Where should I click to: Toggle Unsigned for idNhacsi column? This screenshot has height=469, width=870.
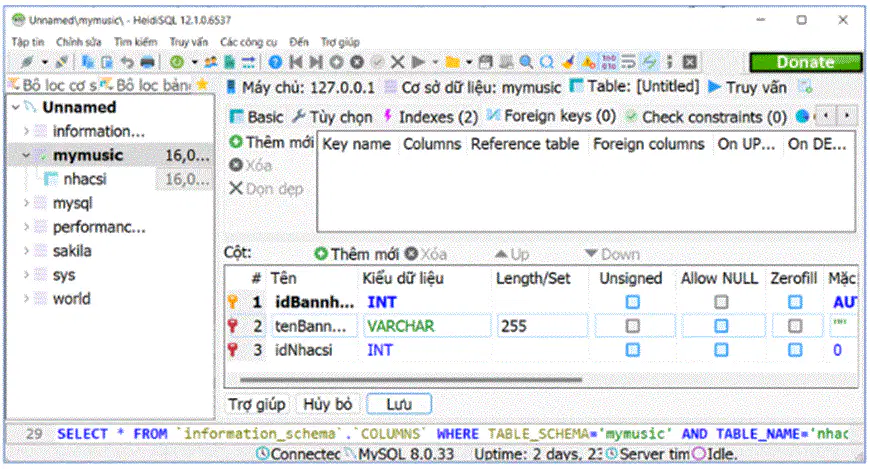(x=633, y=350)
